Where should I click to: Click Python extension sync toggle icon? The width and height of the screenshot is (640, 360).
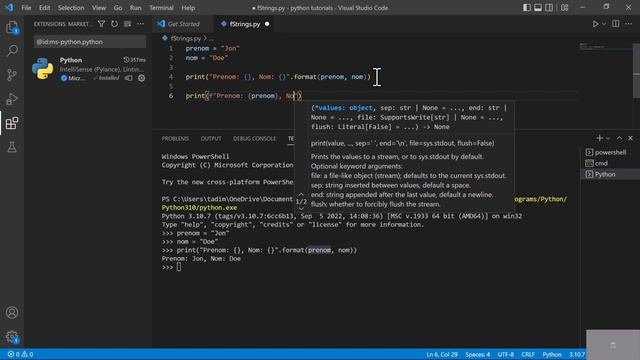click(x=129, y=78)
